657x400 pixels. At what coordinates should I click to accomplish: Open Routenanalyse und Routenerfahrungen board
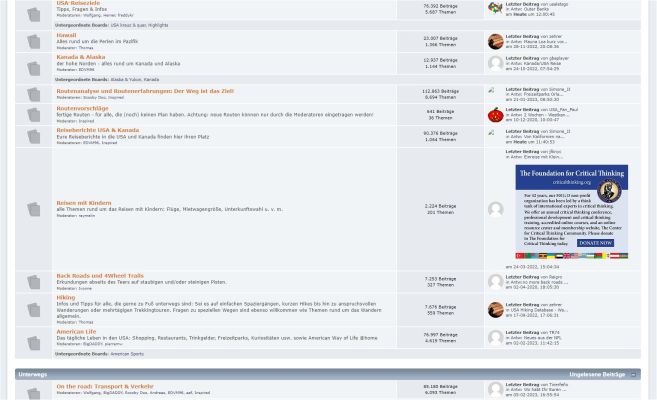point(145,91)
